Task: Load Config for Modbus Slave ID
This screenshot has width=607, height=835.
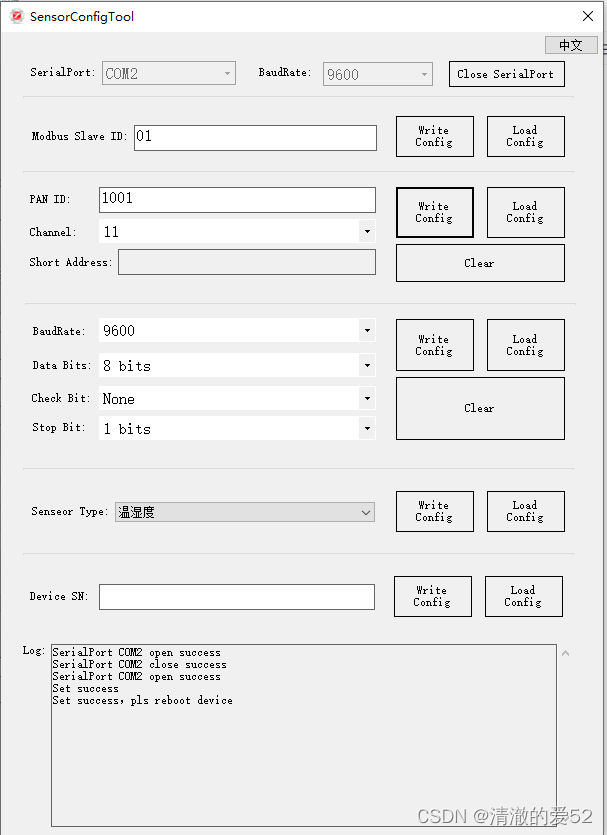Action: click(x=526, y=136)
